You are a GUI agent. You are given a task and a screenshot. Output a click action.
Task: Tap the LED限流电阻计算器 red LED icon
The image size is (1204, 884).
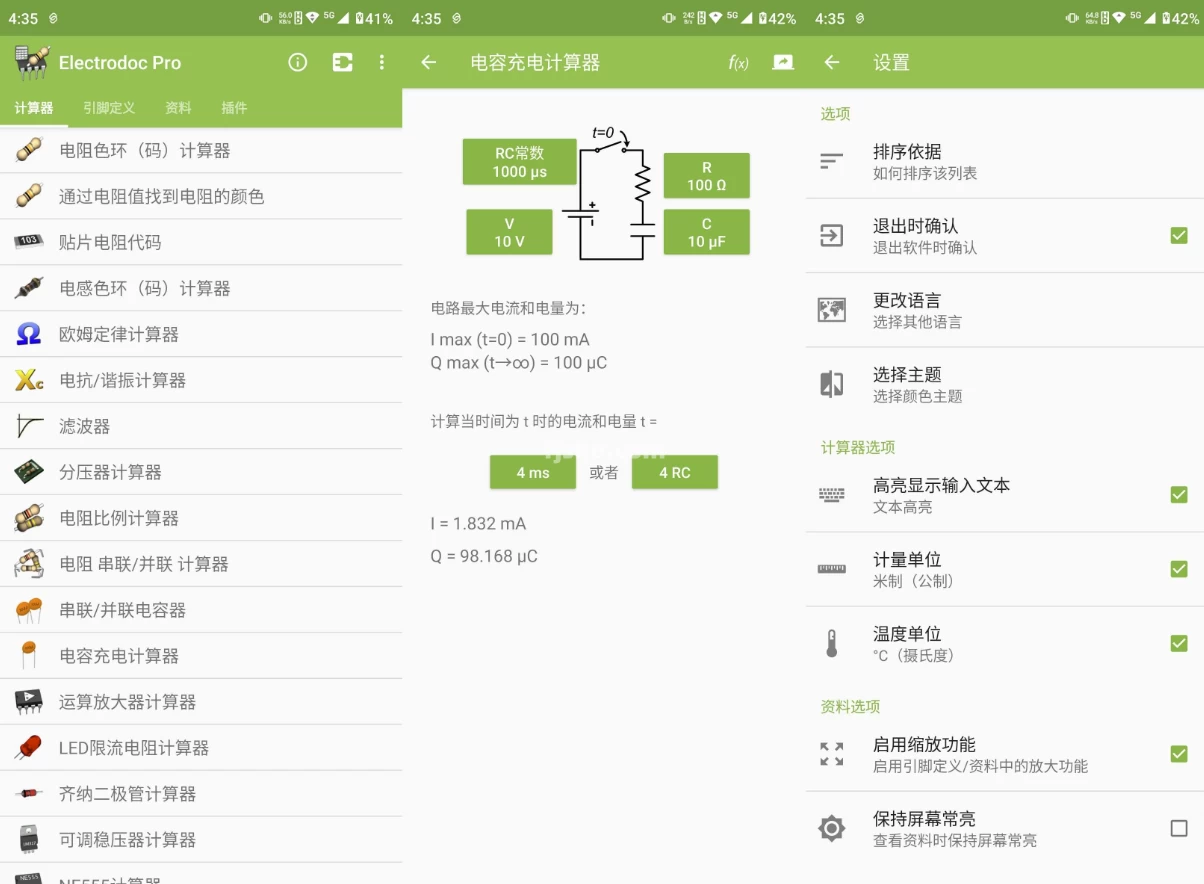pos(29,748)
